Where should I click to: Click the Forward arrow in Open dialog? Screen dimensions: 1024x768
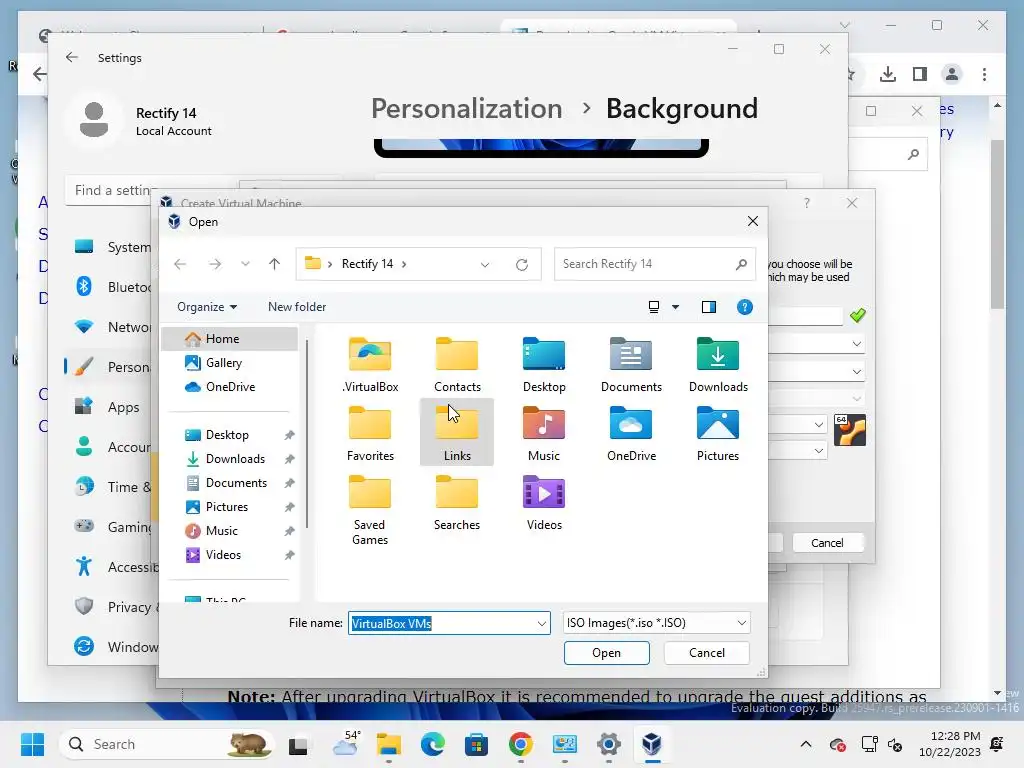point(215,264)
